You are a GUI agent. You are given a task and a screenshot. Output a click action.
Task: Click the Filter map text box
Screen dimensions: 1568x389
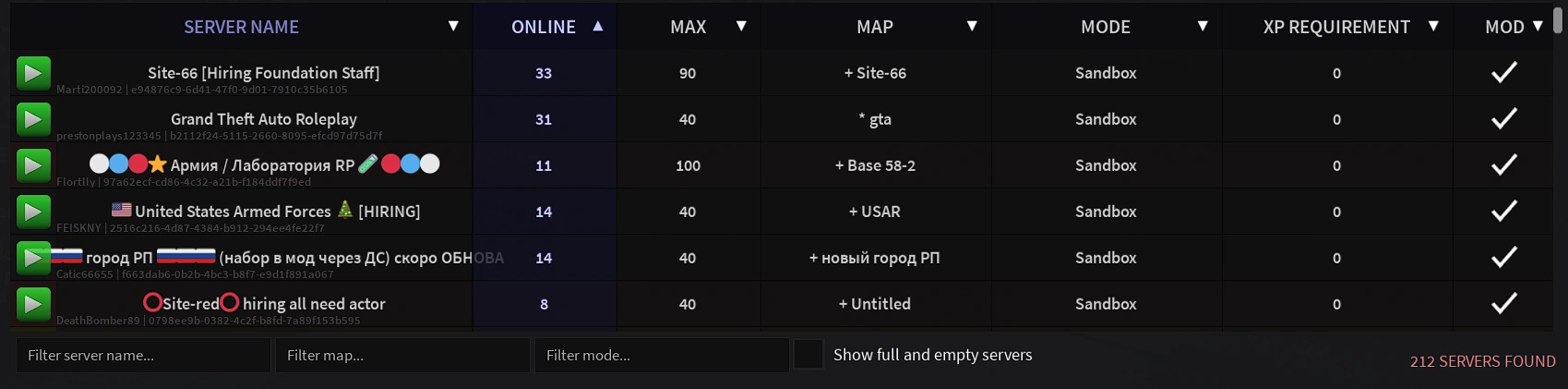402,355
